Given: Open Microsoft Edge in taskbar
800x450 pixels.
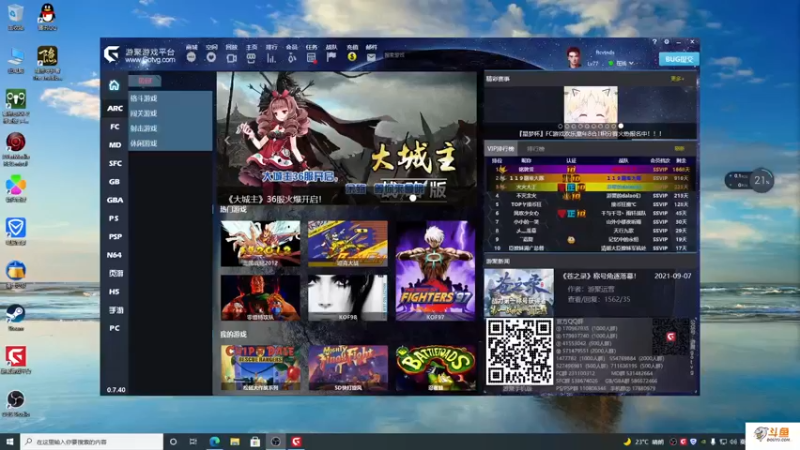Looking at the screenshot, I should click(214, 442).
